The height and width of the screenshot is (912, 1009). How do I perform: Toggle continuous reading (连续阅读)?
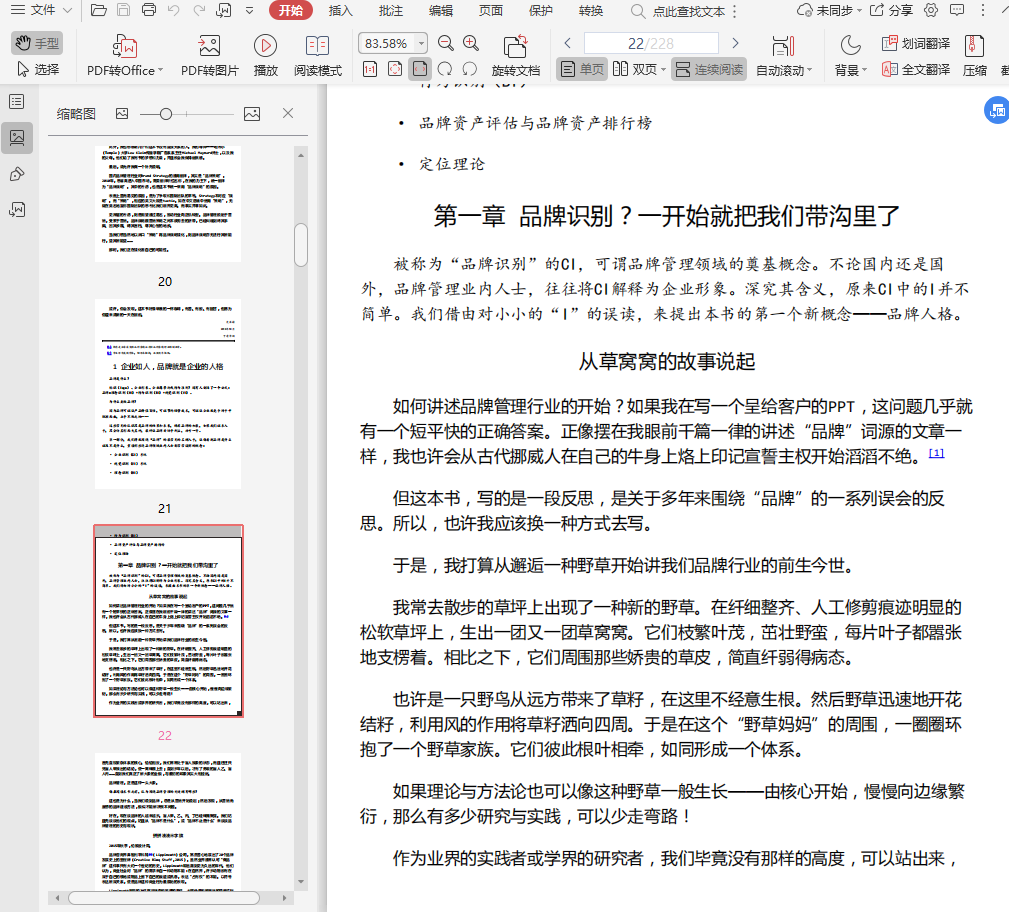point(709,69)
